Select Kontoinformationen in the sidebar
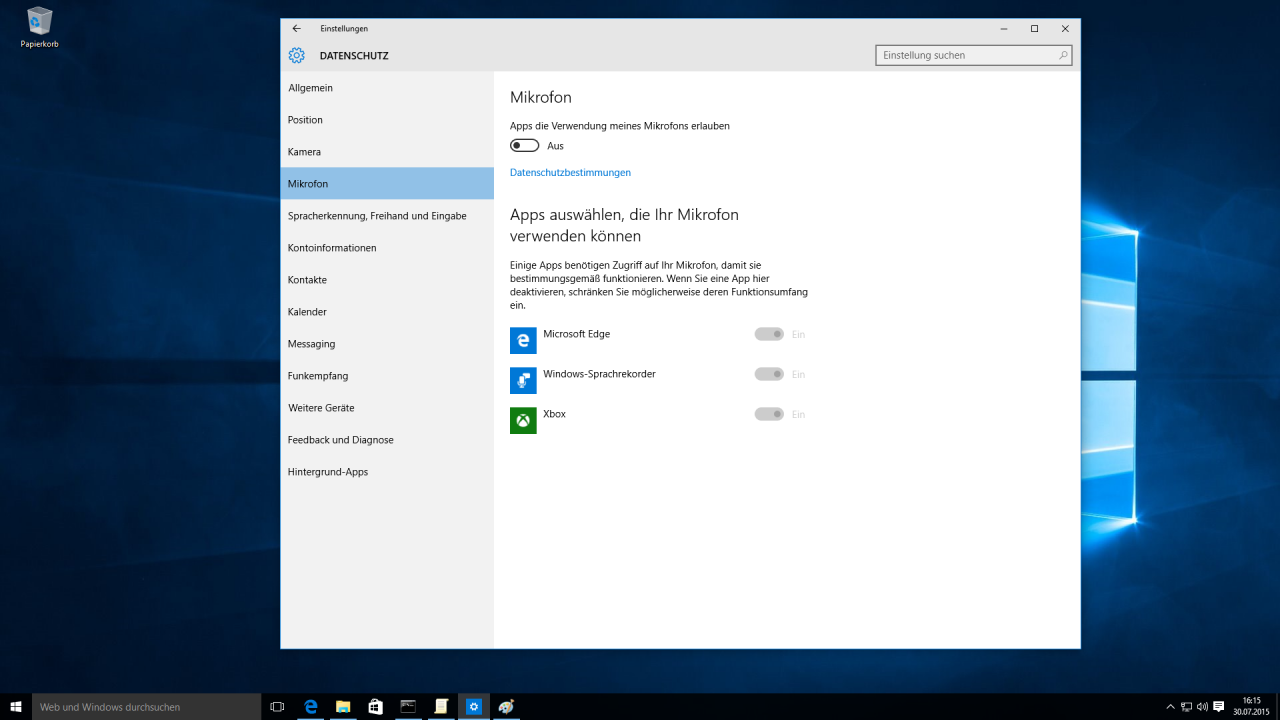 [x=387, y=248]
